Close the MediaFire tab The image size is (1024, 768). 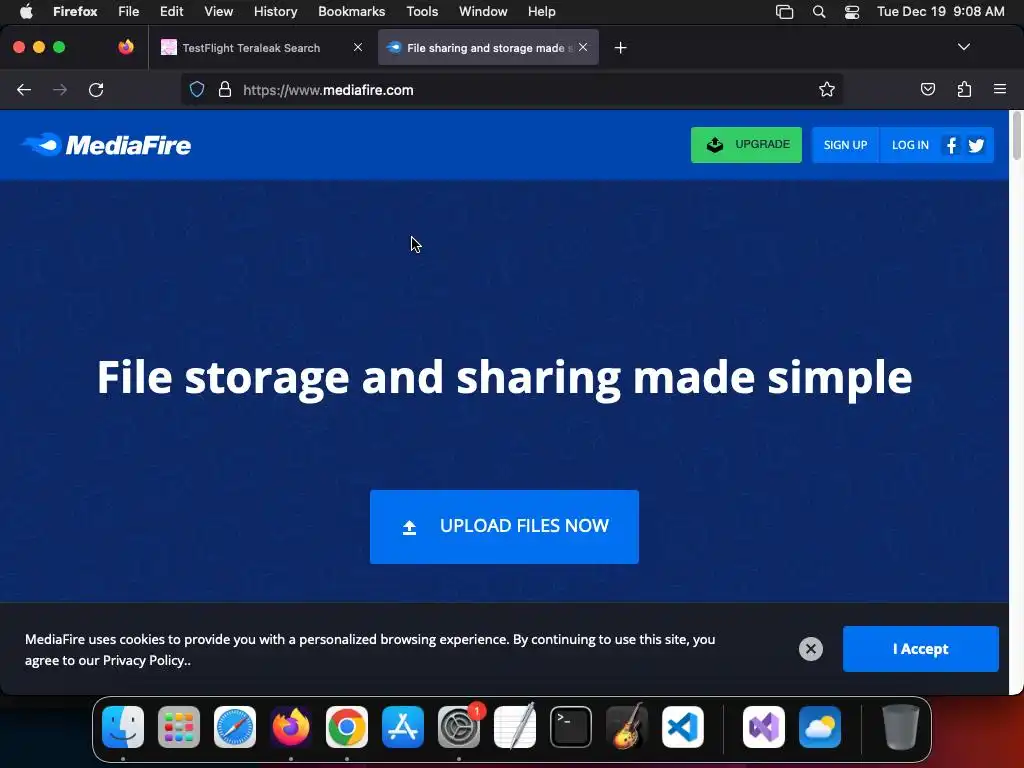tap(583, 47)
